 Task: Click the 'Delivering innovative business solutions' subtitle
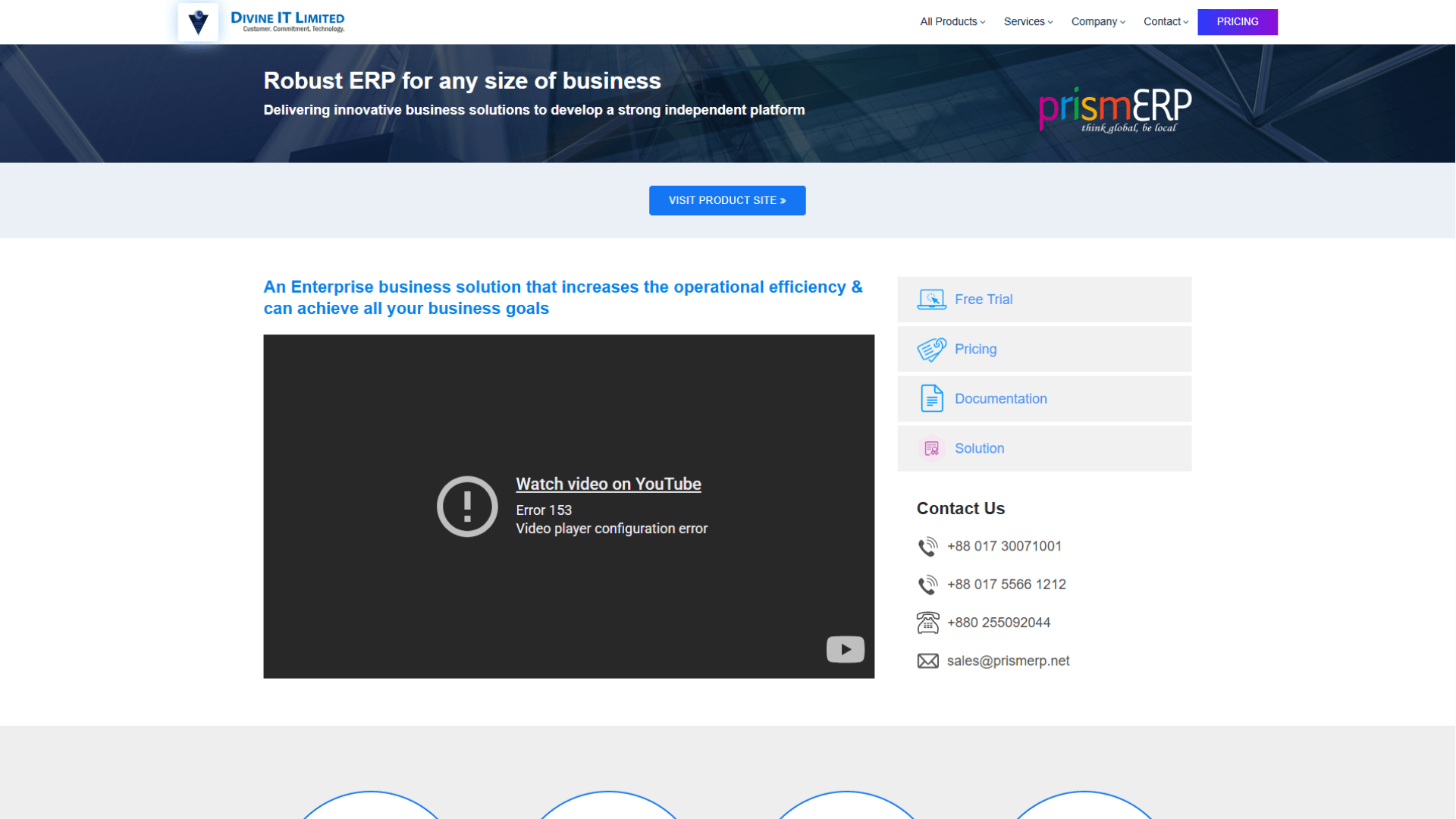pyautogui.click(x=534, y=110)
